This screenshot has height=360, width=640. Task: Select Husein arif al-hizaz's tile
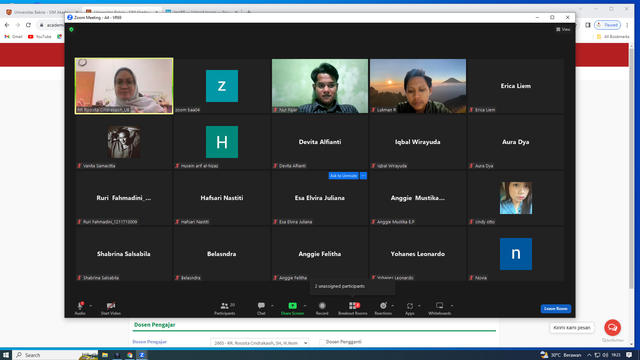pos(222,142)
